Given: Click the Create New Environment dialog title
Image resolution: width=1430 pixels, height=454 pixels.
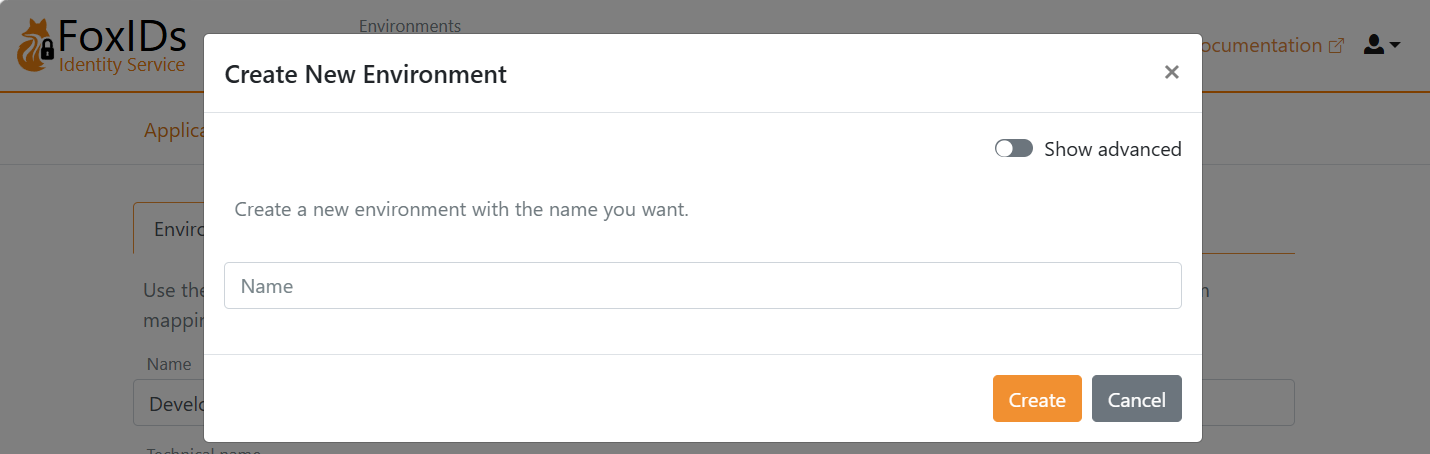Looking at the screenshot, I should point(366,74).
